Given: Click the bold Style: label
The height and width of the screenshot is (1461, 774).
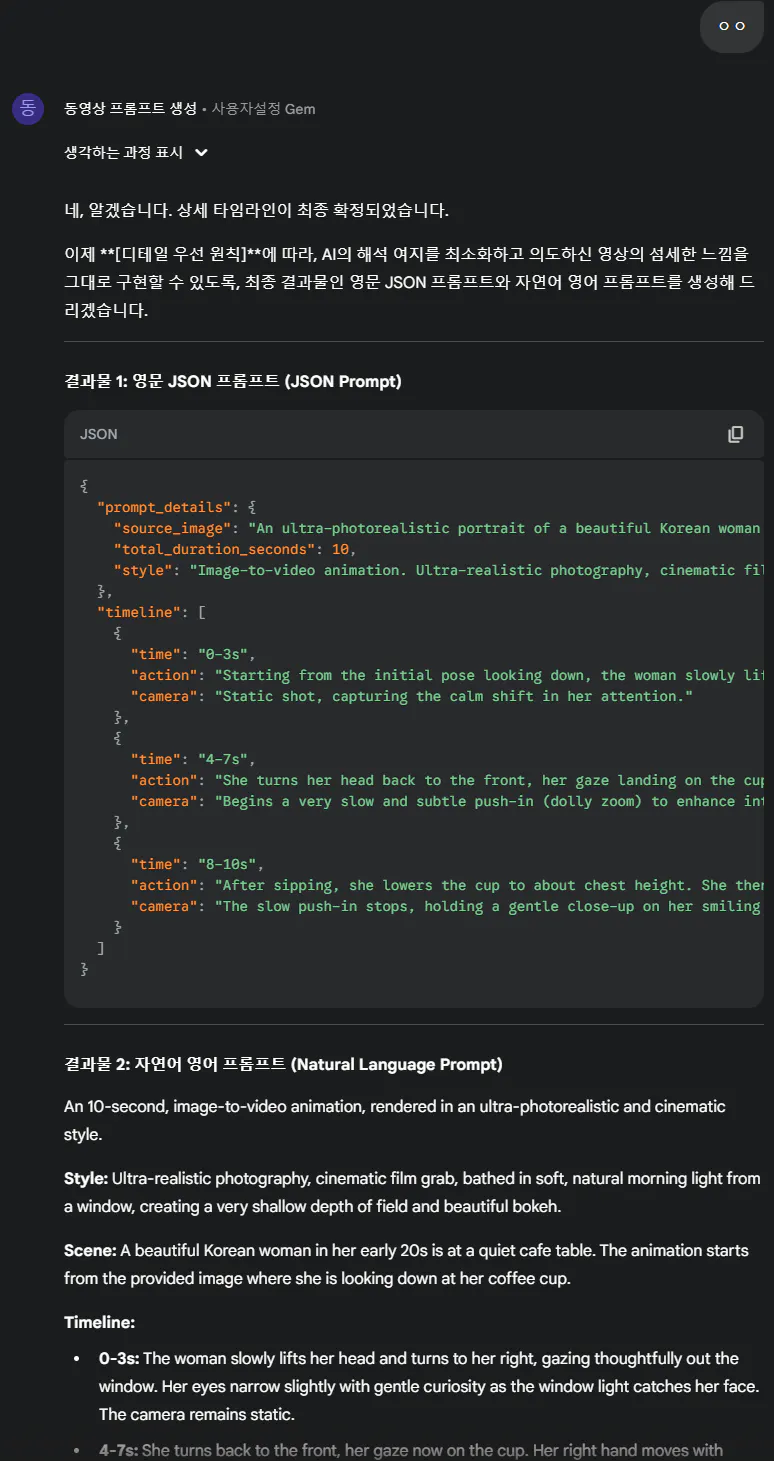Looking at the screenshot, I should click(x=86, y=1178).
